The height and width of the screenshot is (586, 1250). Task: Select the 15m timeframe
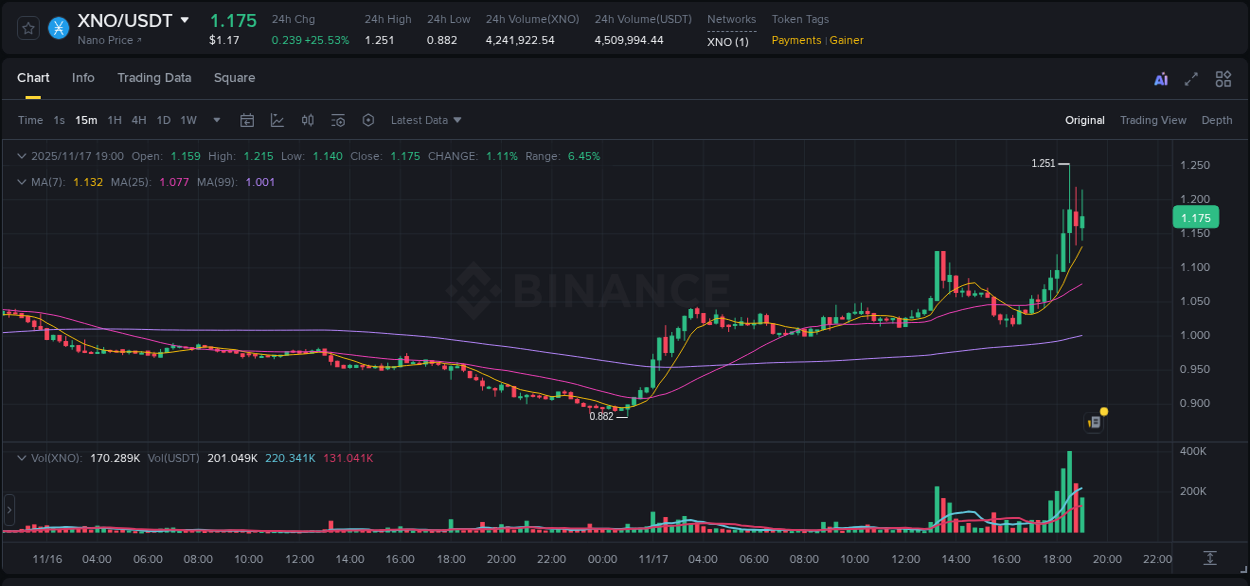(x=86, y=120)
